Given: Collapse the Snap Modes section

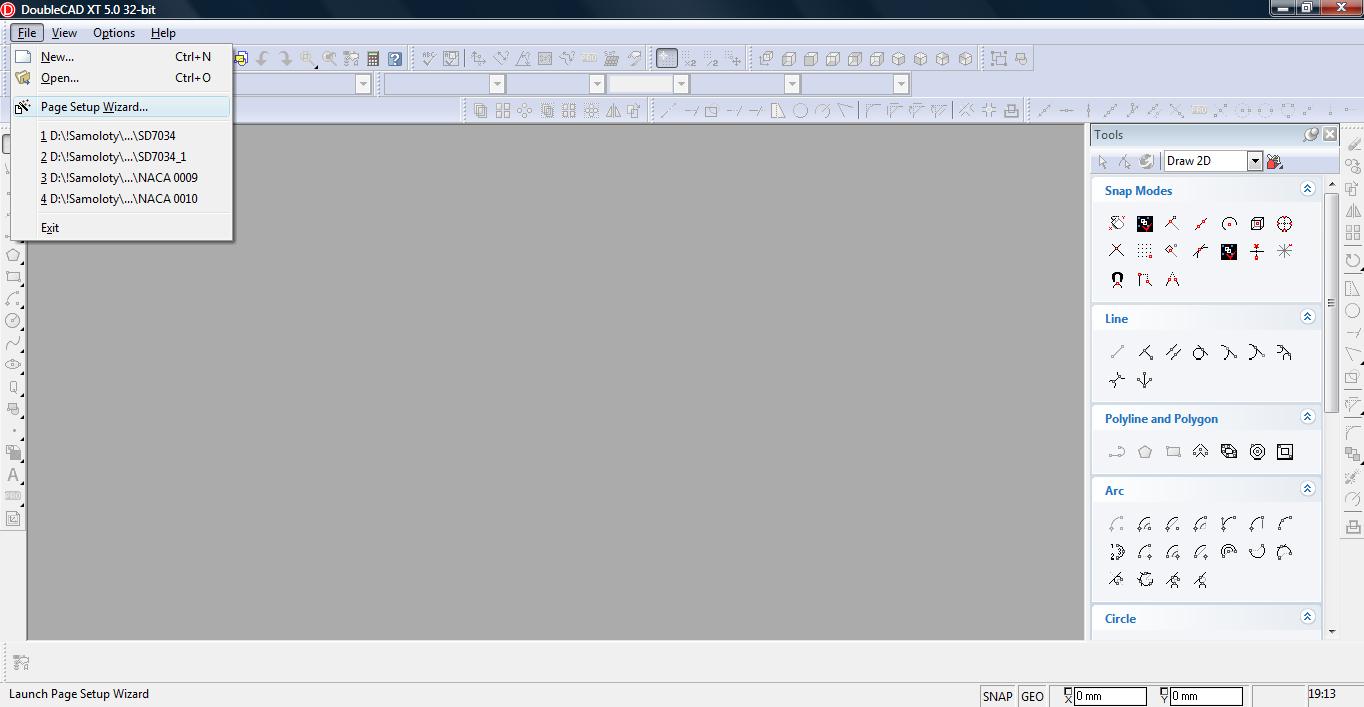Looking at the screenshot, I should (x=1307, y=189).
